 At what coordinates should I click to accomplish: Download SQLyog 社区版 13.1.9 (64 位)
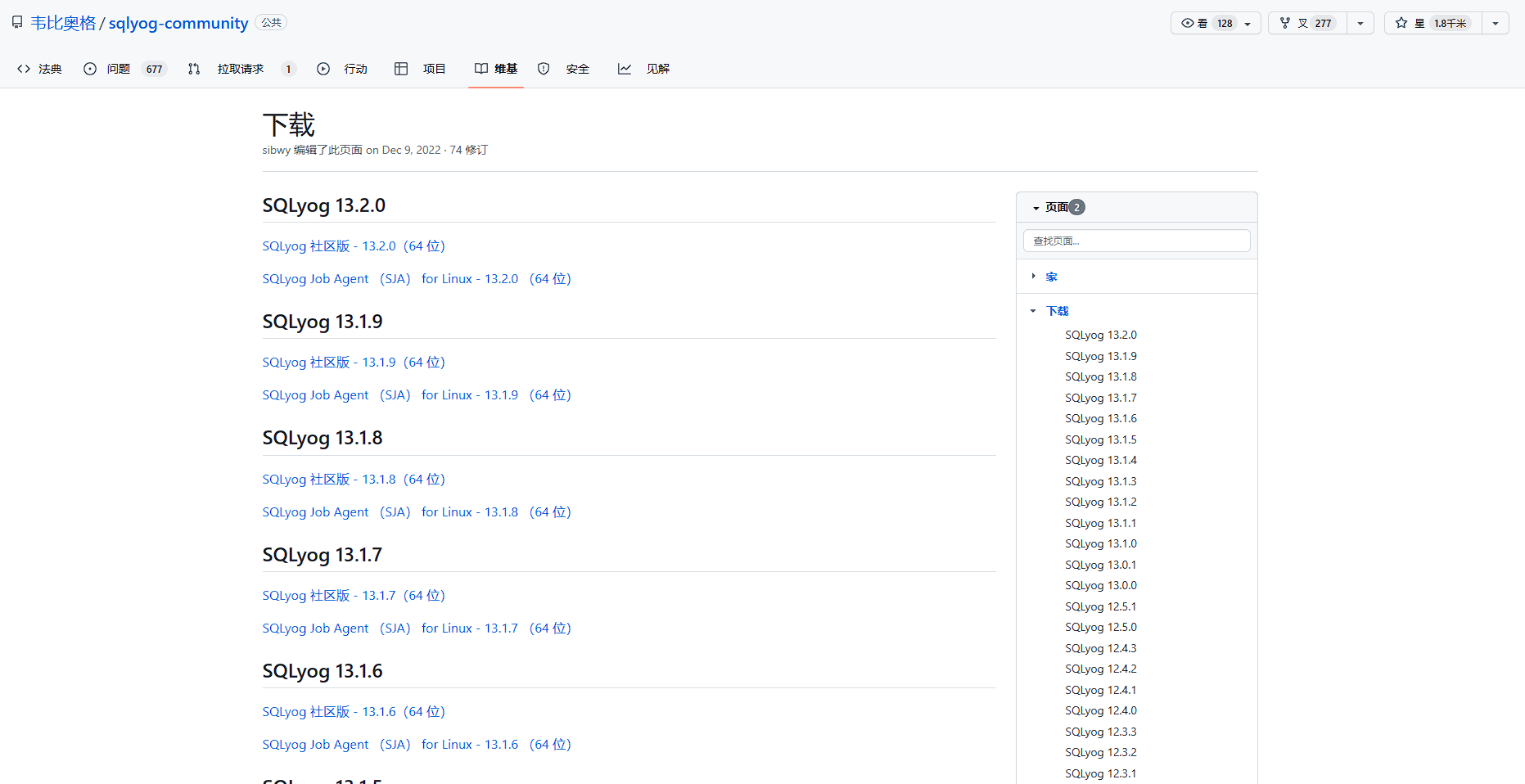coord(354,362)
